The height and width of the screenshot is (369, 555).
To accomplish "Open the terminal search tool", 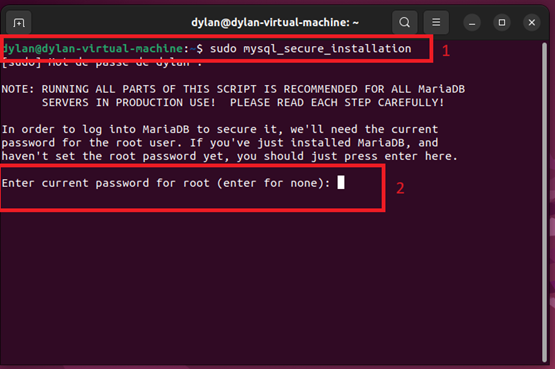I will 405,23.
